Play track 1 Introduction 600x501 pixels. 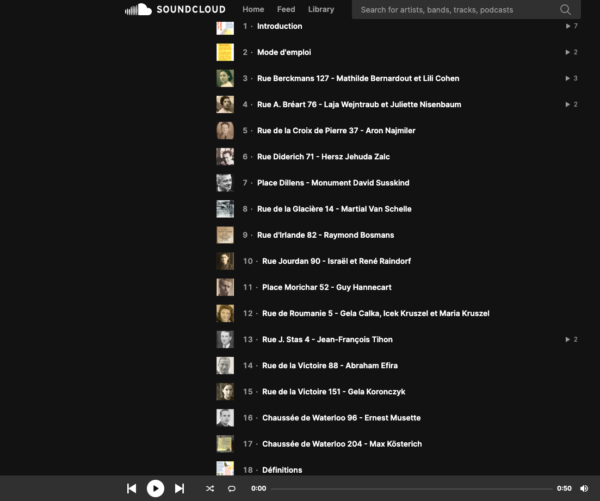279,26
